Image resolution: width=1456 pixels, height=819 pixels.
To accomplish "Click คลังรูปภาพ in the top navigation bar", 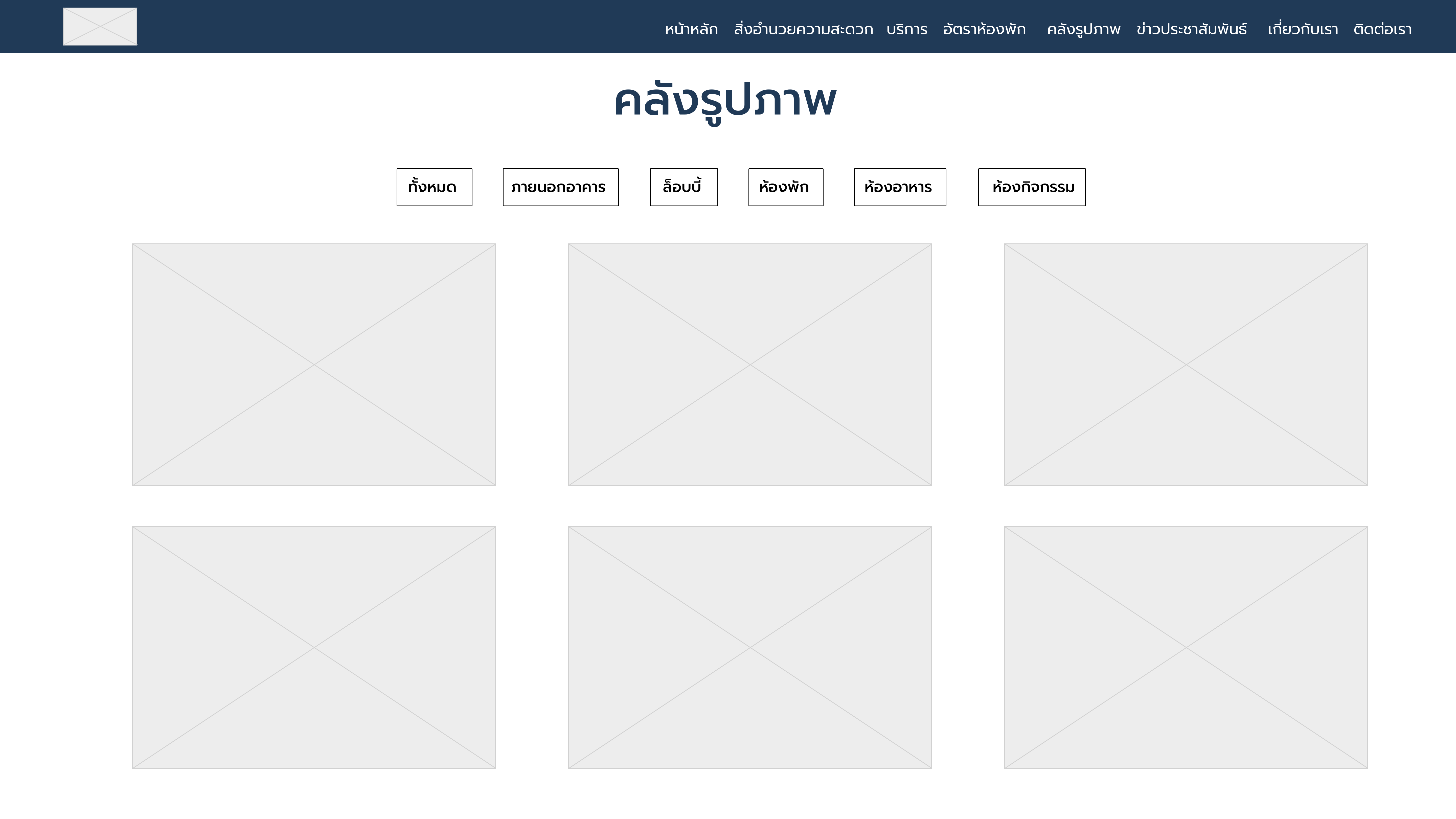I will [1083, 29].
